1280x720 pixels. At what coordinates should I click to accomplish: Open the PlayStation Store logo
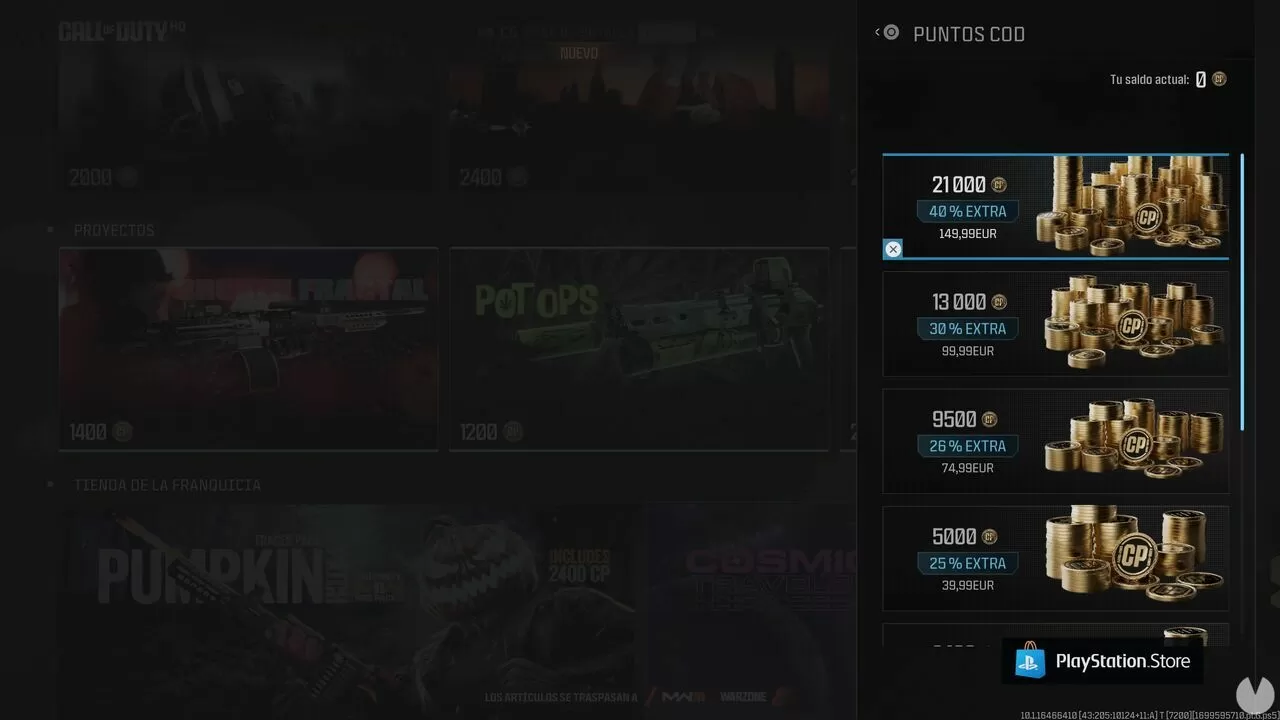[x=1102, y=661]
